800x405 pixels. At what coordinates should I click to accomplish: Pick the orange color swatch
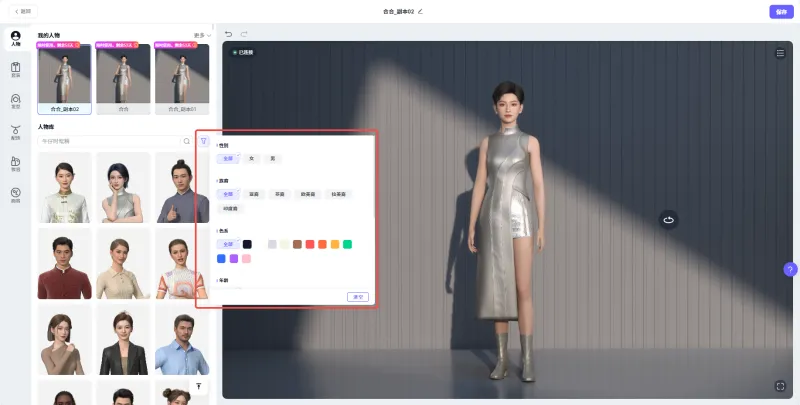point(322,244)
